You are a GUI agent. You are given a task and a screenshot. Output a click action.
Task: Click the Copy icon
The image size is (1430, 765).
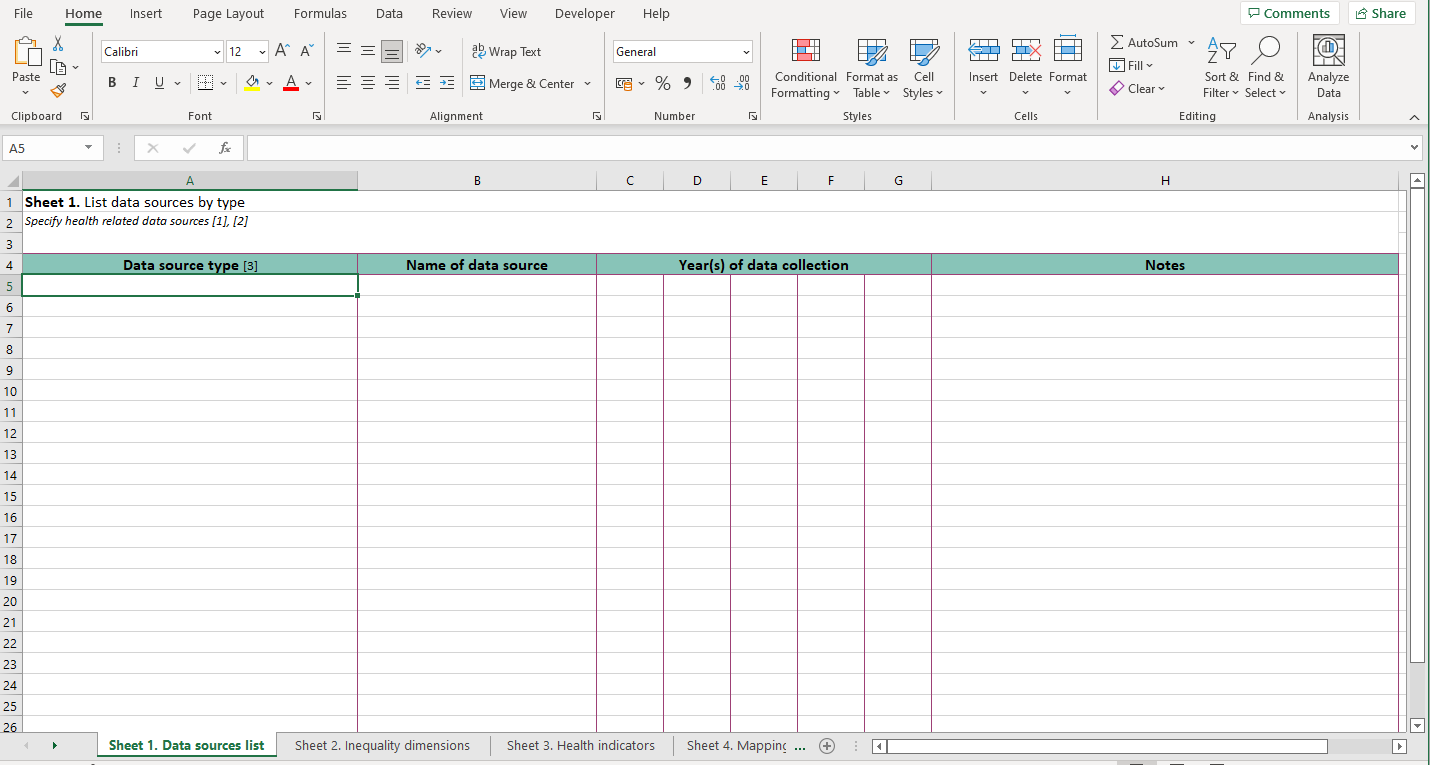pyautogui.click(x=58, y=67)
